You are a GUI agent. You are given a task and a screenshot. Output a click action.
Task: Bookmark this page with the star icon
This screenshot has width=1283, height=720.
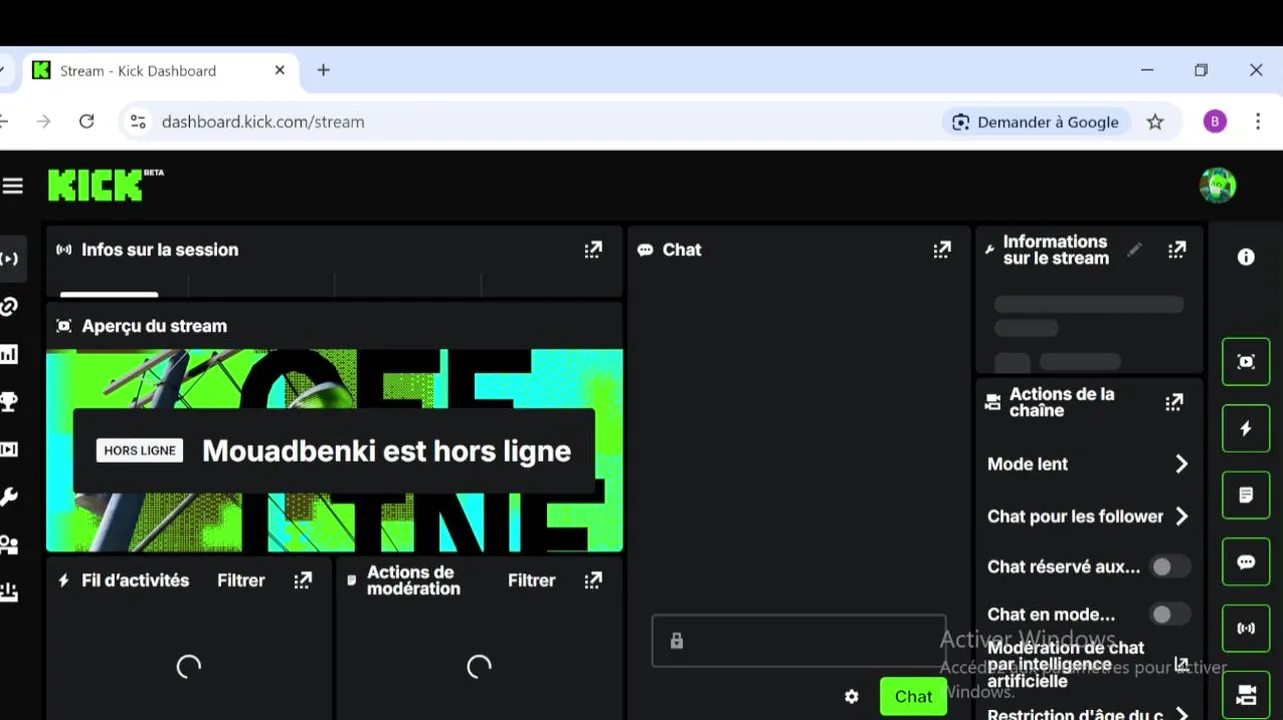[1155, 122]
